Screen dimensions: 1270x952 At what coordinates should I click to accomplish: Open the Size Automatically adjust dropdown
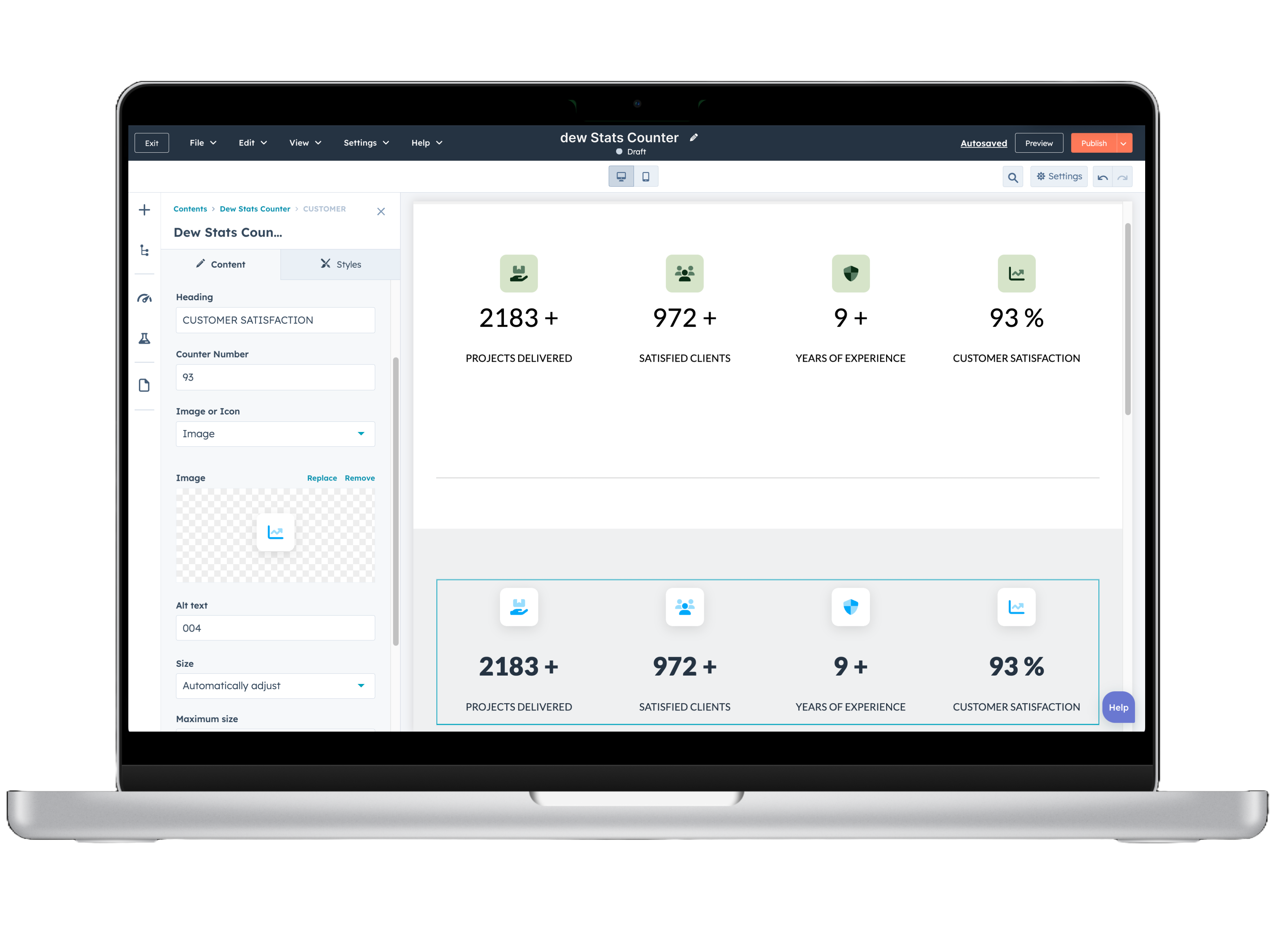coord(275,686)
